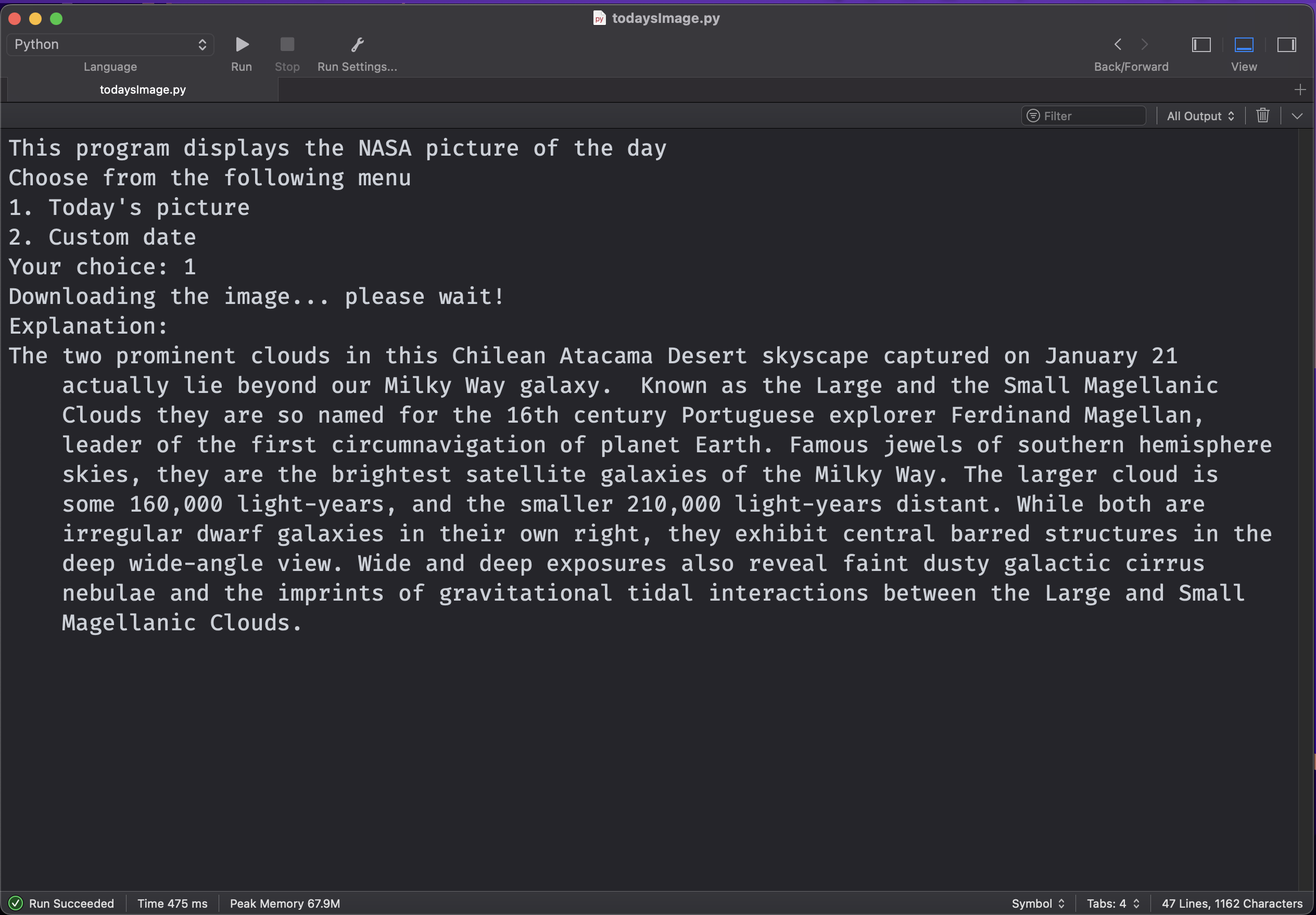Image resolution: width=1316 pixels, height=915 pixels.
Task: Click '1. Today's picture' output line
Action: [130, 207]
